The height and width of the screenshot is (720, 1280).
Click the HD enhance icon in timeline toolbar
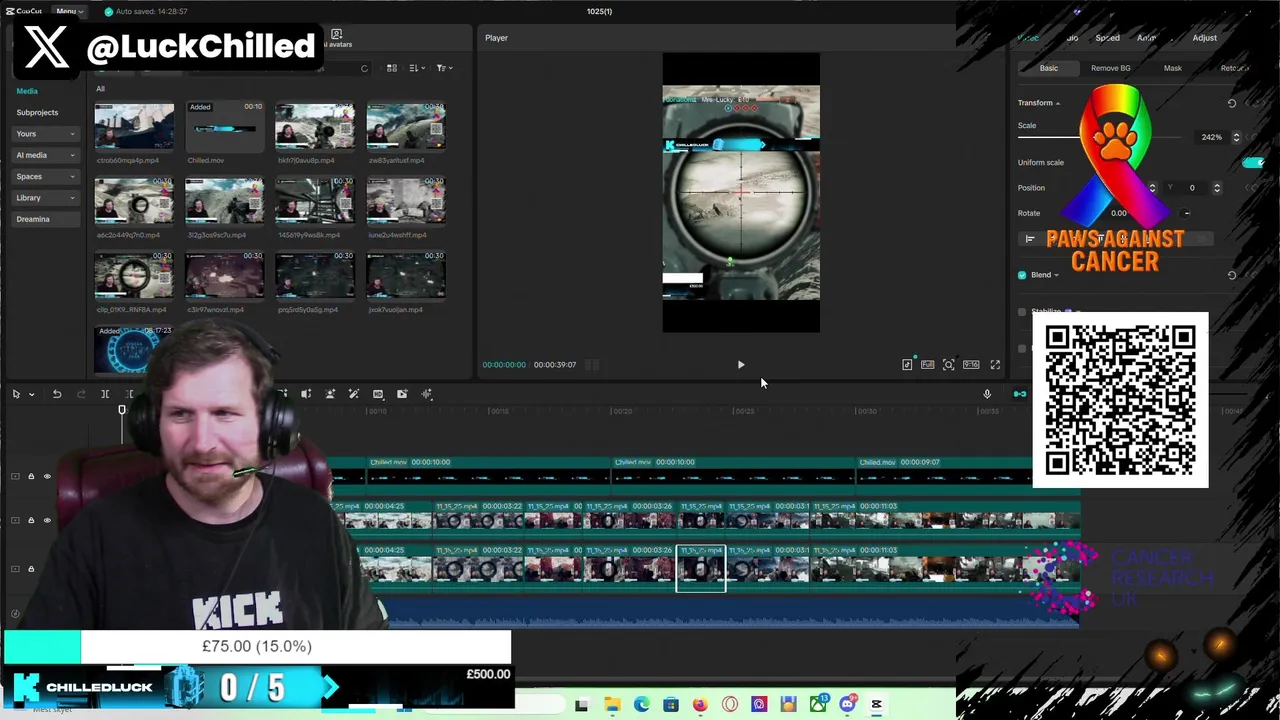pos(378,394)
